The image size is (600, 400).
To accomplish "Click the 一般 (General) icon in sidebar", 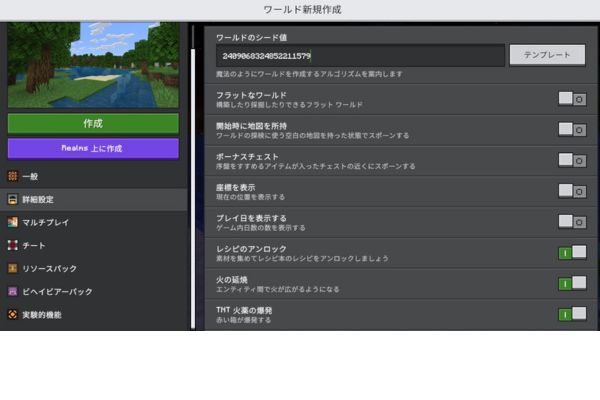I will point(13,176).
